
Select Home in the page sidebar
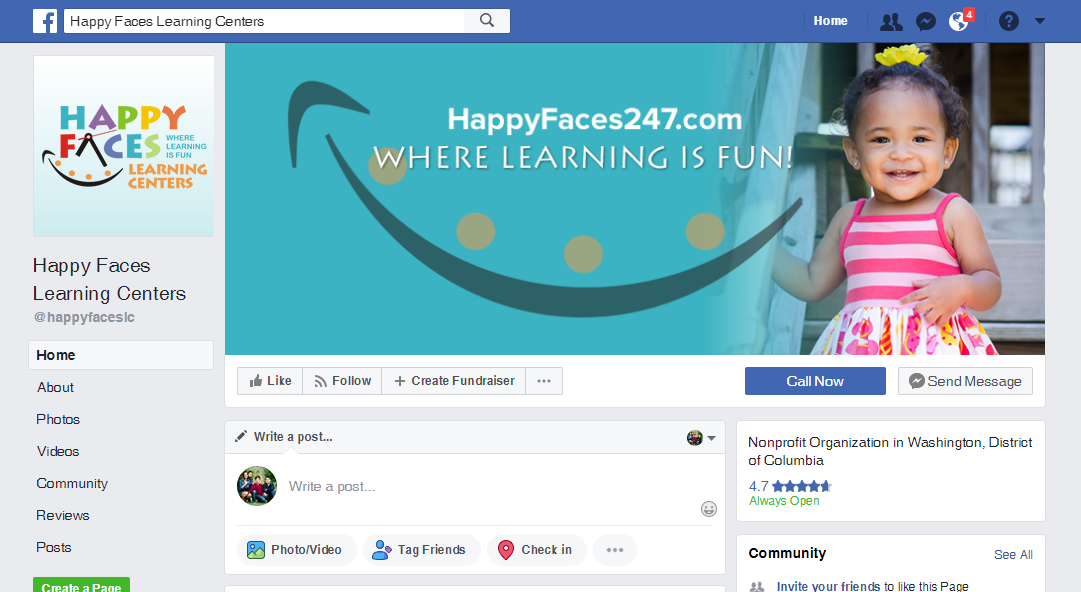tap(121, 355)
